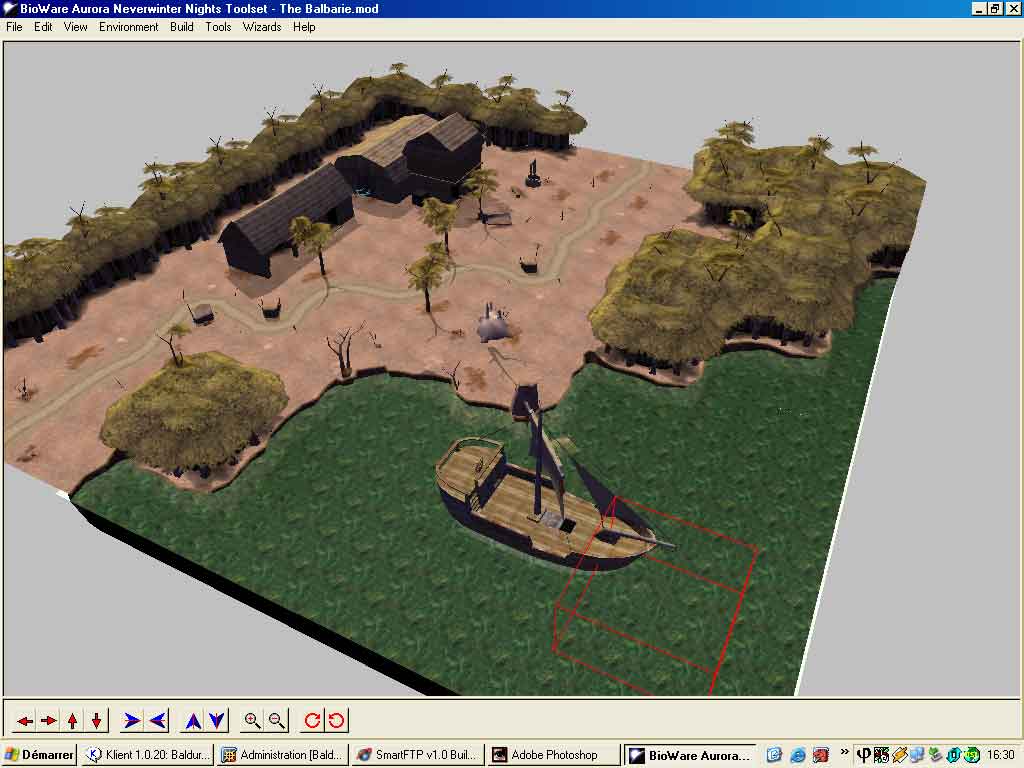Rotate view using blue left-pointing arrow
Viewport: 1024px width, 768px height.
pyautogui.click(x=157, y=721)
